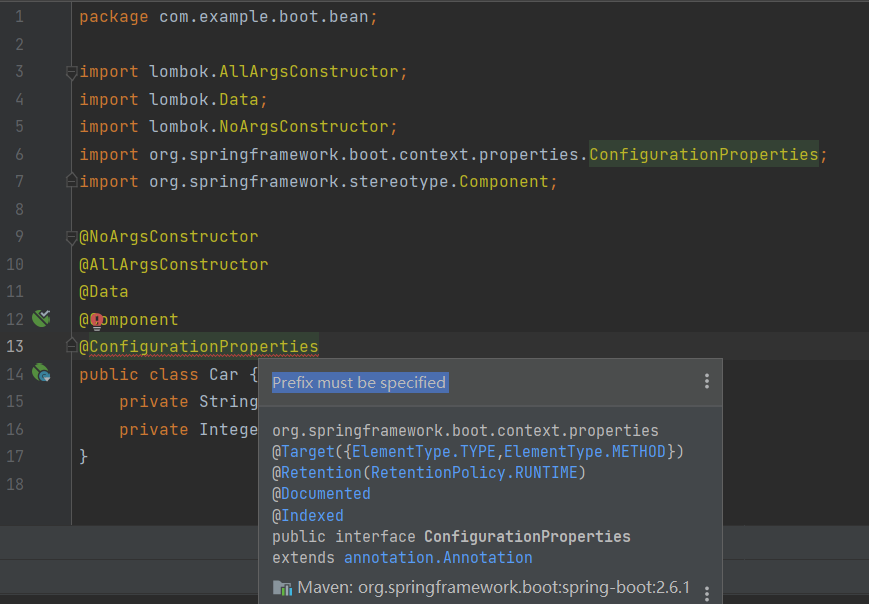Follow the ElementType.TYPE link
This screenshot has height=604, width=869.
[423, 452]
